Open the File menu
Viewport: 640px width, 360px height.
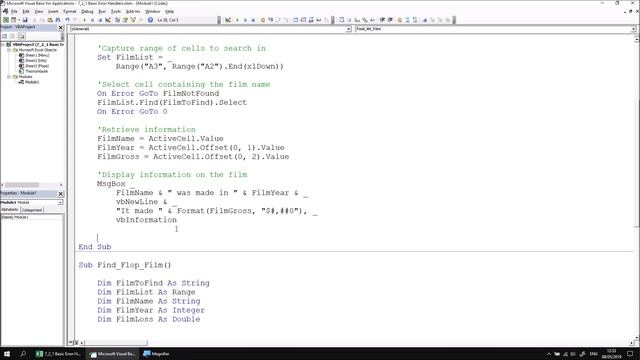pyautogui.click(x=14, y=11)
